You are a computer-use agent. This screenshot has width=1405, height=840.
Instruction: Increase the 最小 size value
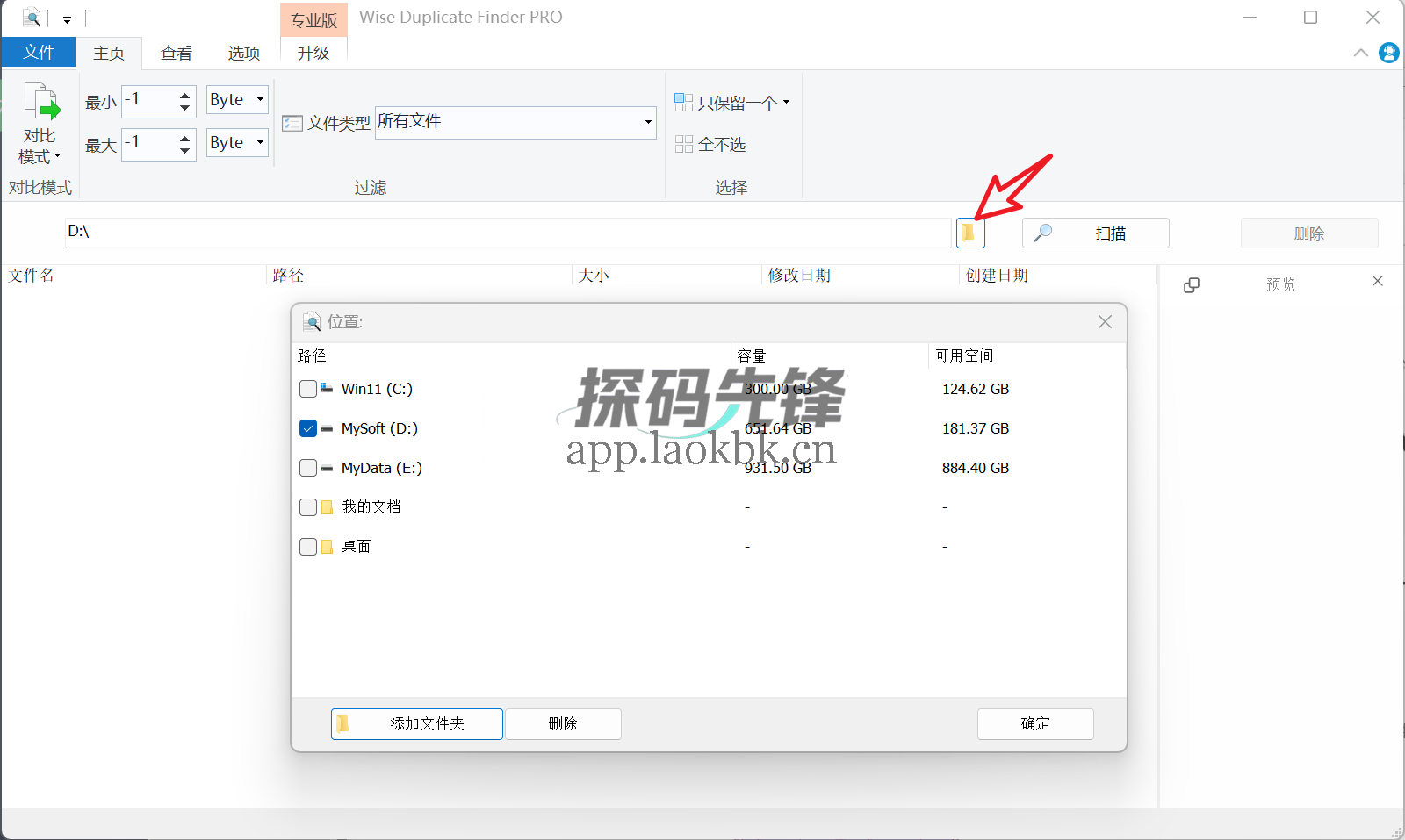pos(184,95)
